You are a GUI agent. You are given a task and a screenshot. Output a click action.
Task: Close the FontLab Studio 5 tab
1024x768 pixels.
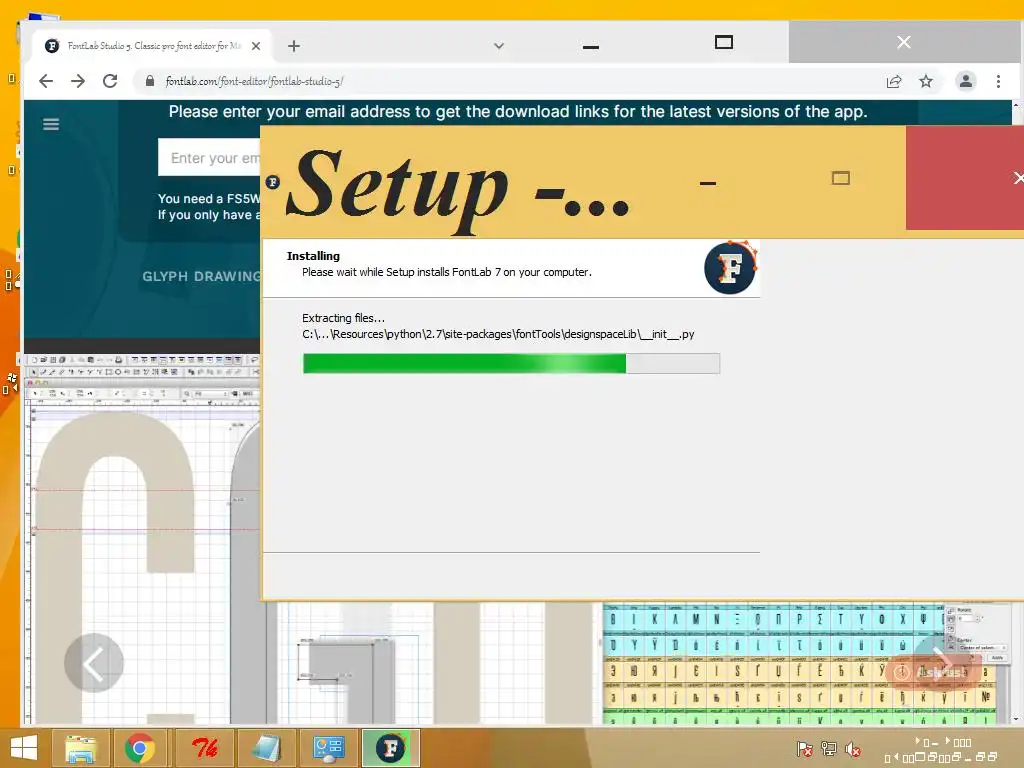pos(256,46)
